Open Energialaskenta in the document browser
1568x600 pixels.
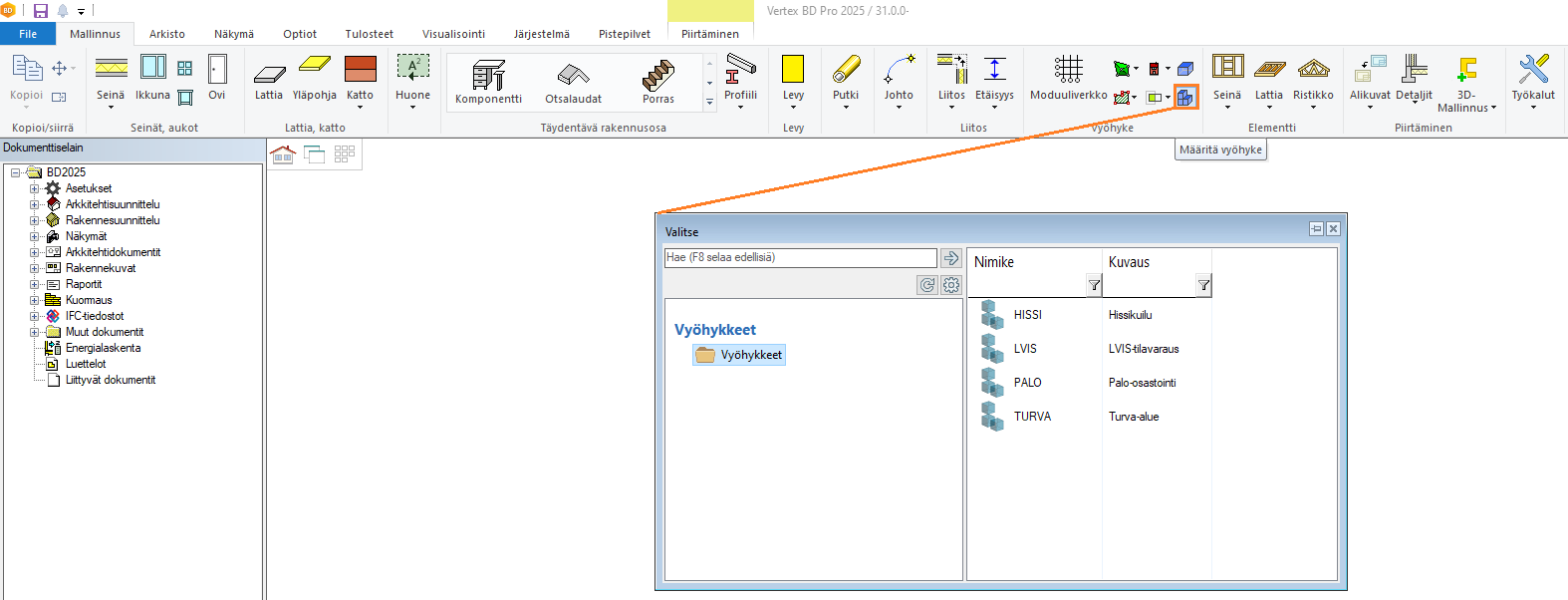(x=103, y=348)
